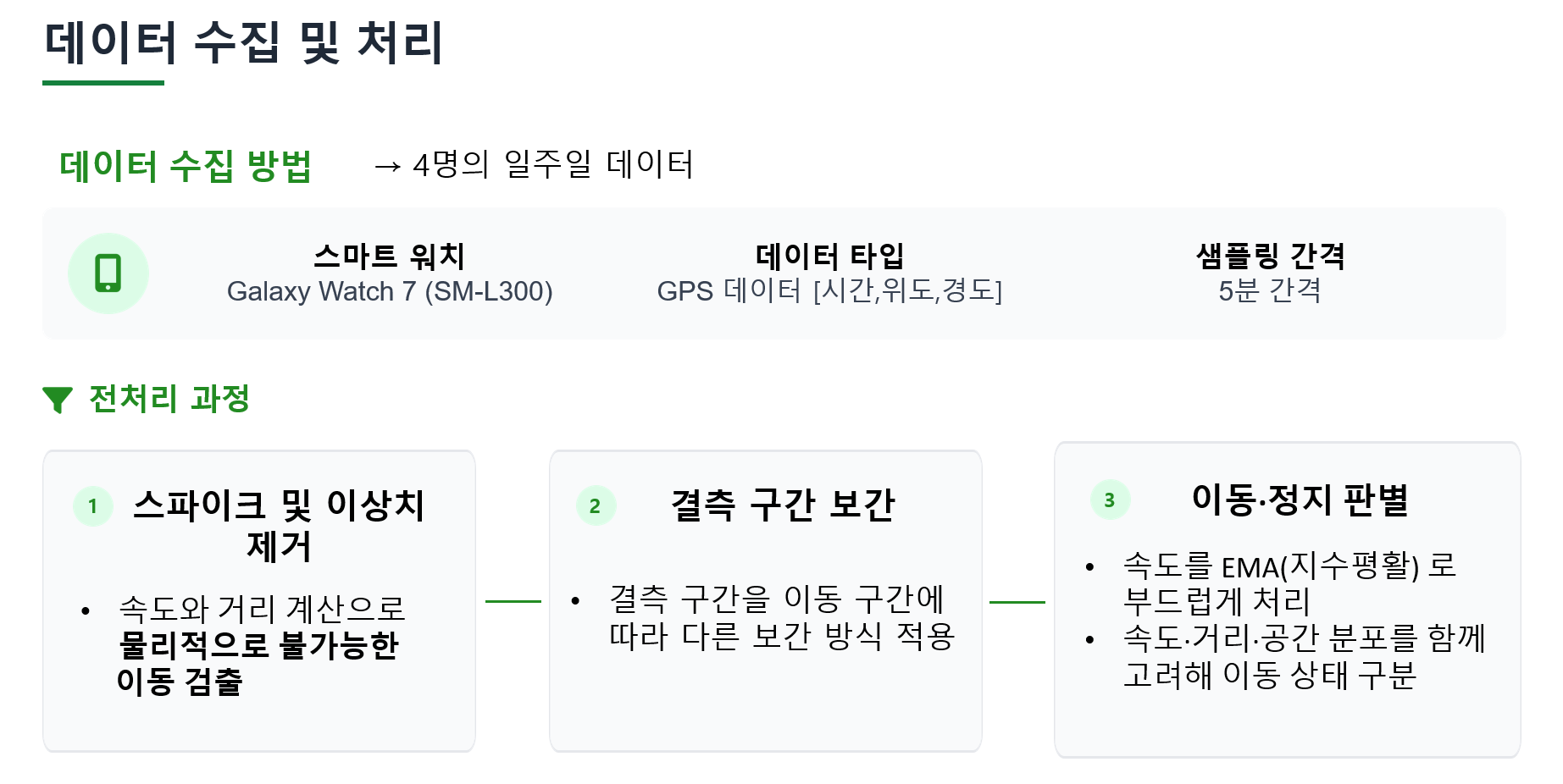The image size is (1563, 784).
Task: Click the 데이터 수집 방법 heading
Action: pyautogui.click(x=186, y=165)
